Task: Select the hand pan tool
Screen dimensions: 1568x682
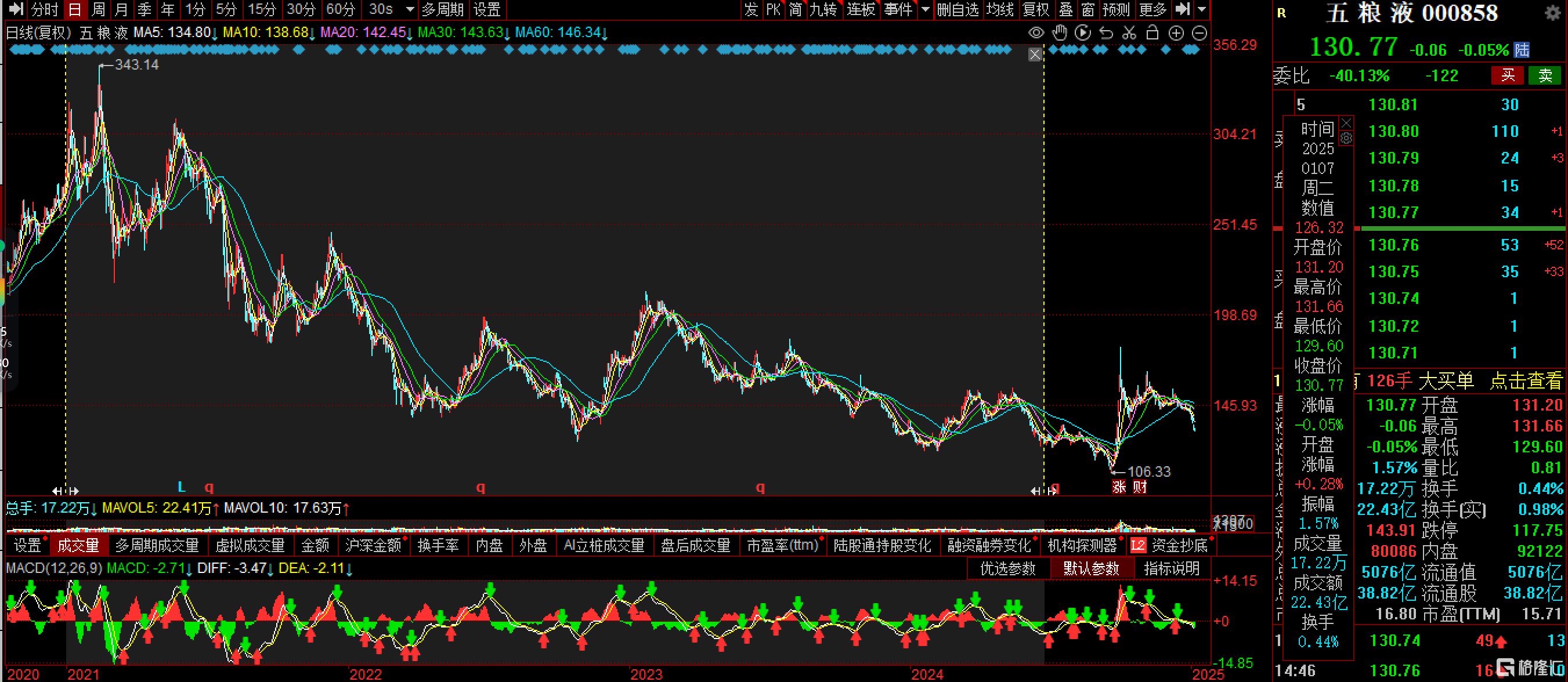Action: [x=1060, y=33]
